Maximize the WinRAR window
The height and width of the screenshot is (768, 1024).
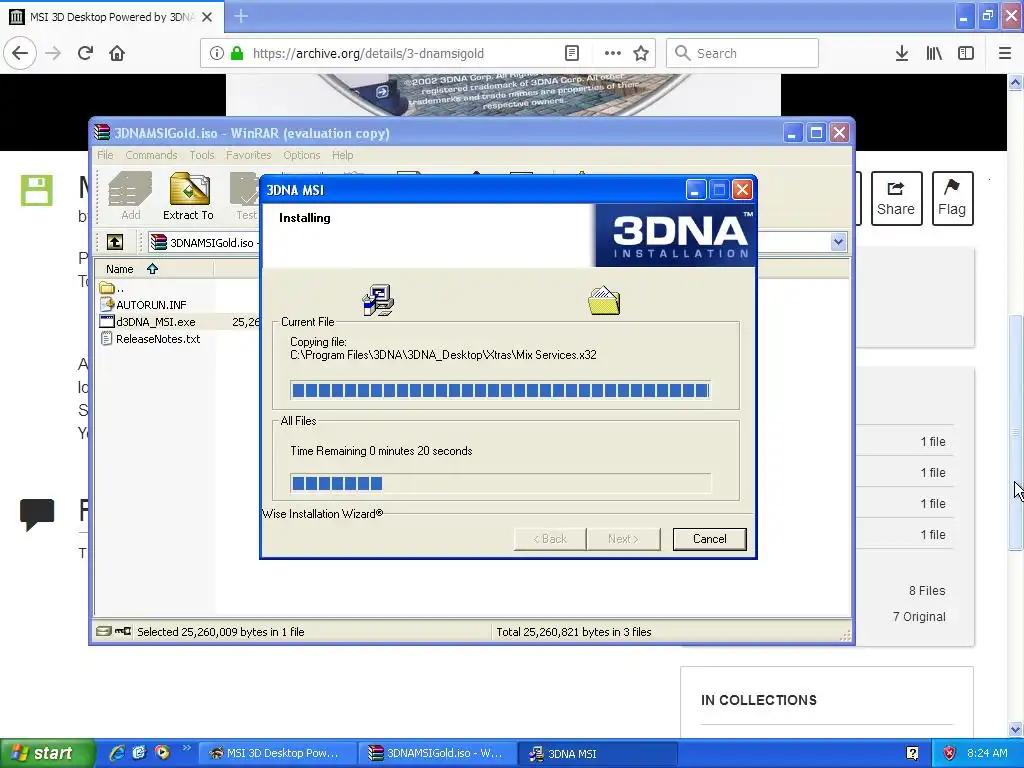(x=816, y=133)
